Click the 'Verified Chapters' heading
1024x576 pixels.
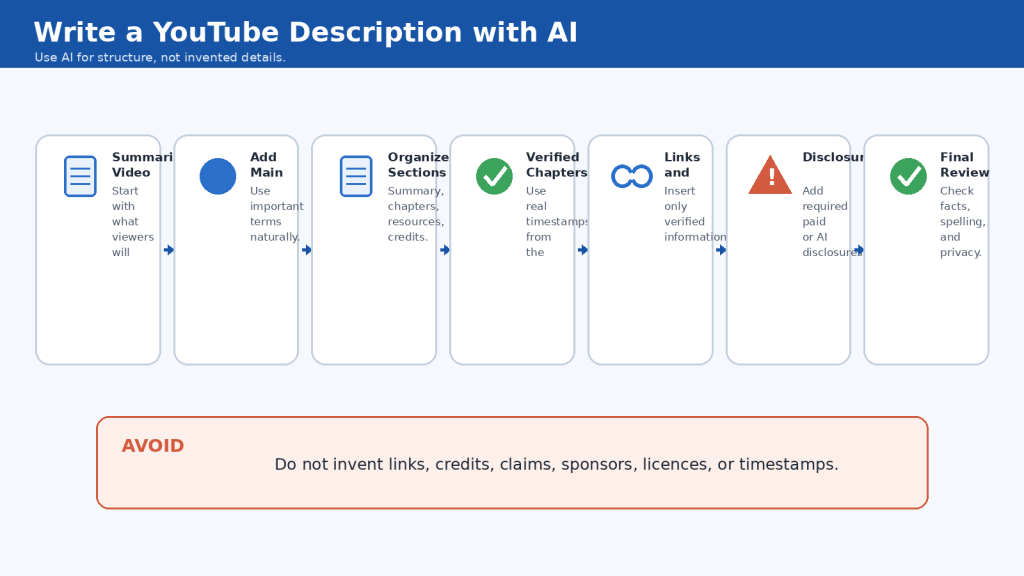pos(556,165)
